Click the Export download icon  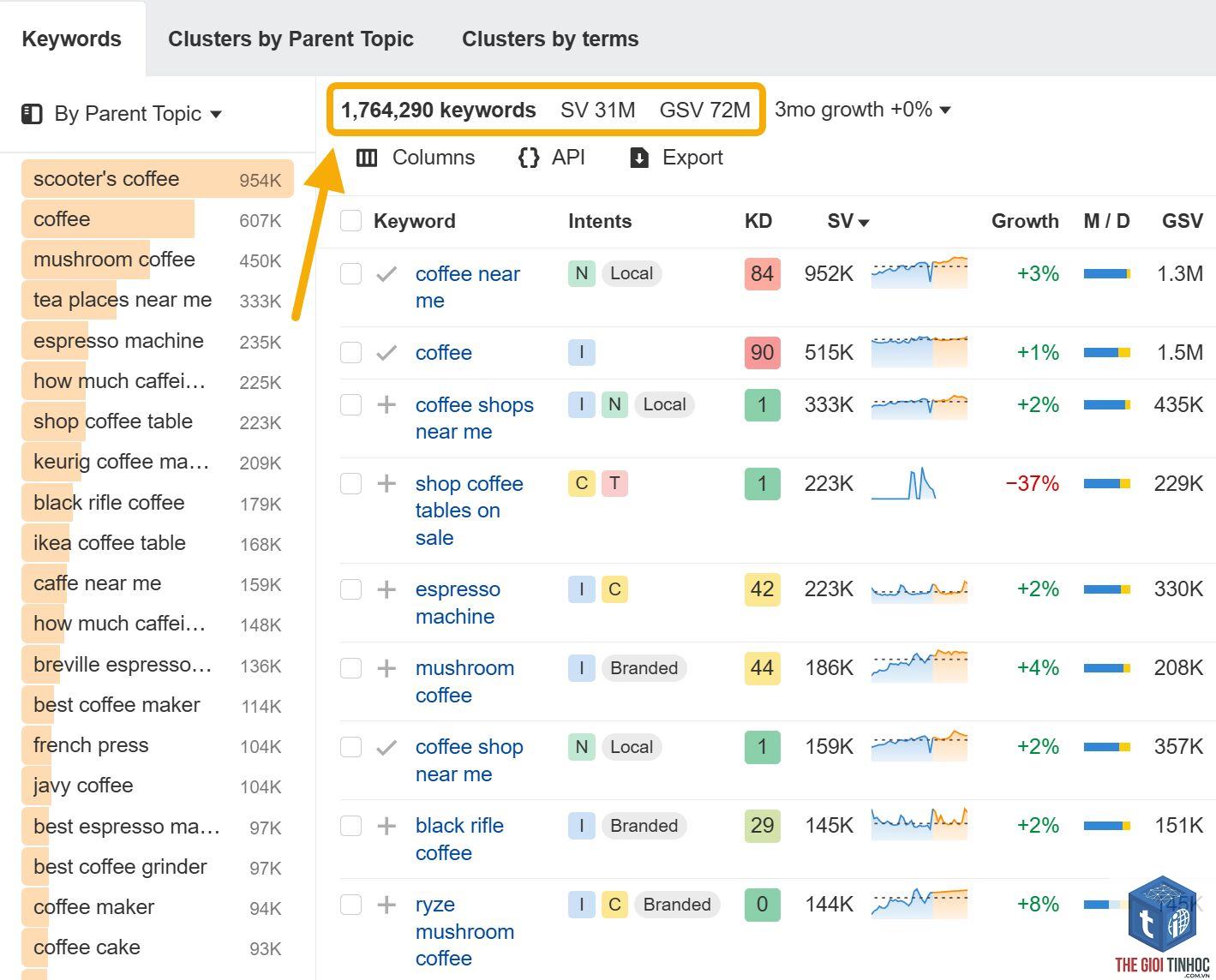click(x=639, y=158)
